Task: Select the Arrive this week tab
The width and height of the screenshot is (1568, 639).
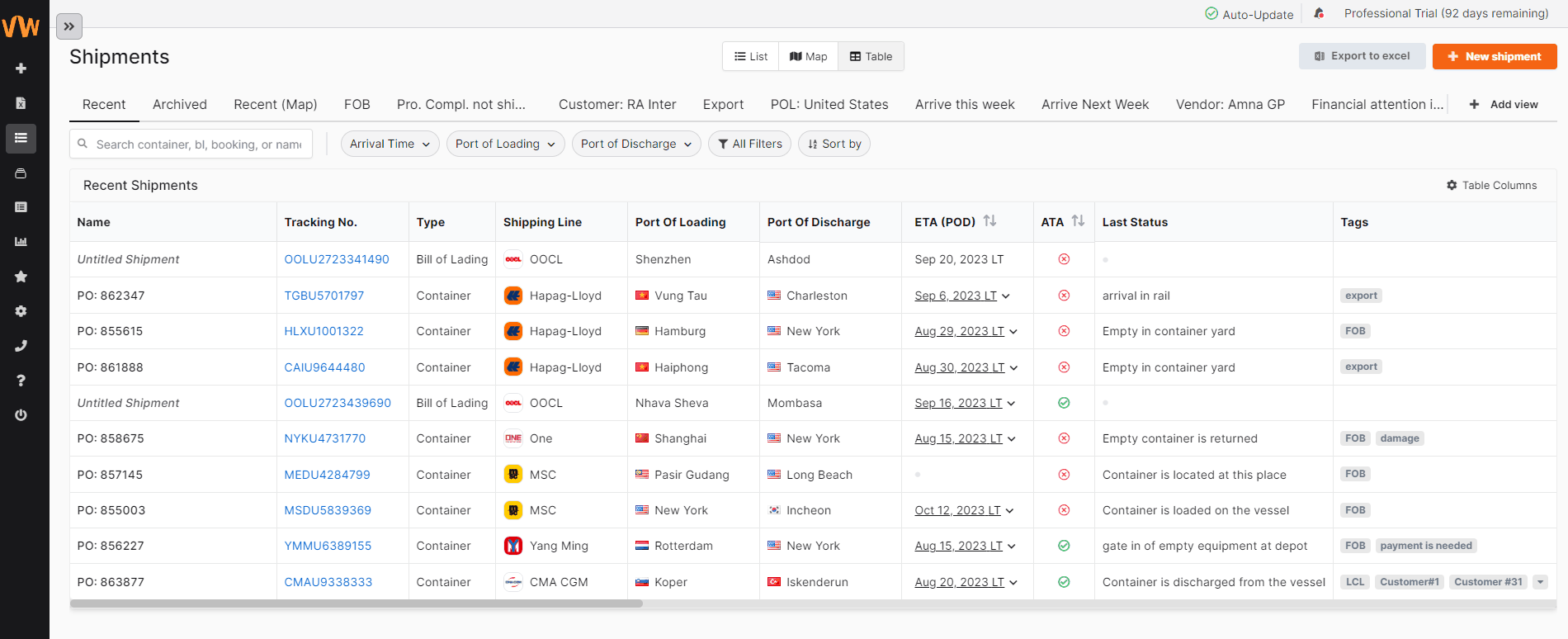Action: pyautogui.click(x=965, y=105)
